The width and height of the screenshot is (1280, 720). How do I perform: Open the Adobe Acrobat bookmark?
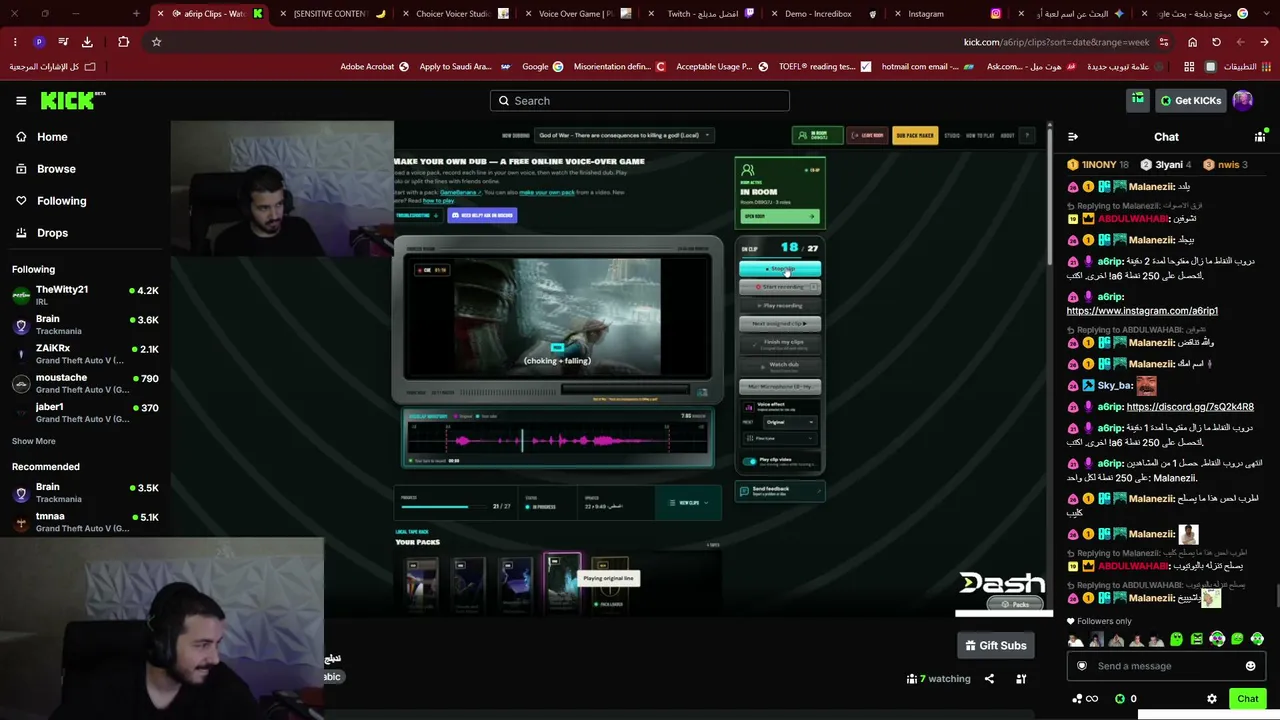point(375,67)
